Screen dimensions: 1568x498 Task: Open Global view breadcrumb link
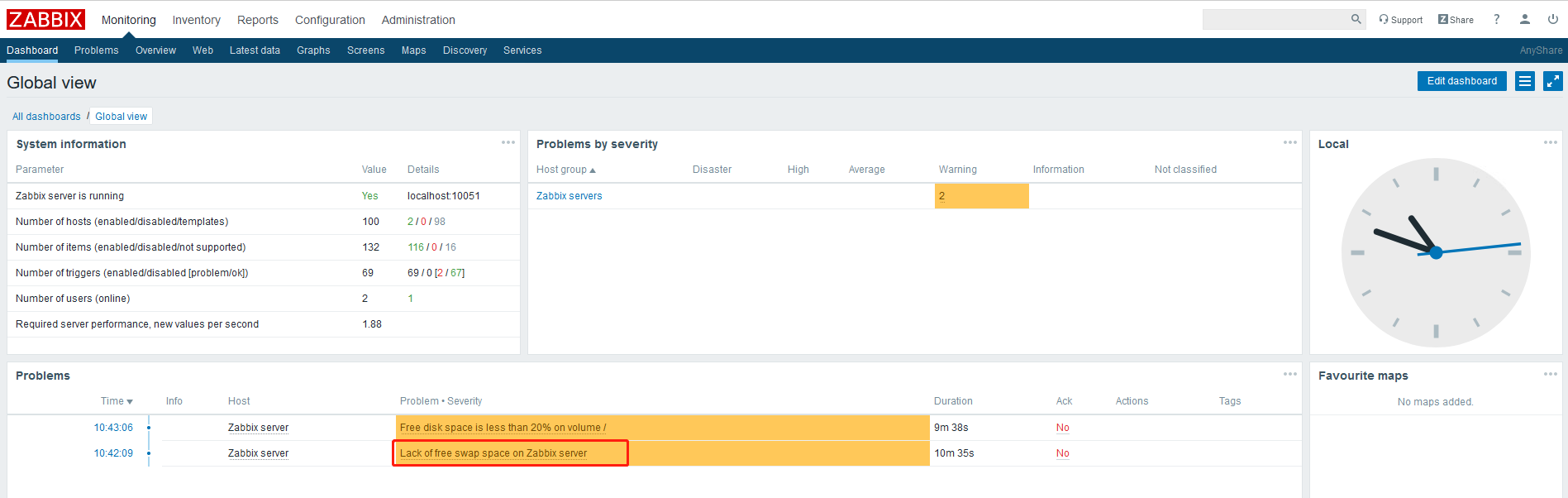pyautogui.click(x=122, y=117)
